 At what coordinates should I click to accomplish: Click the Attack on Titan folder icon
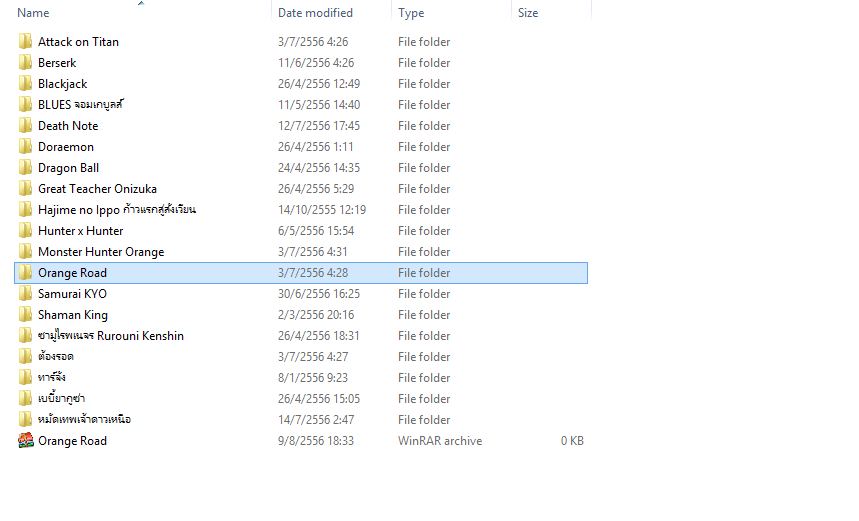(x=25, y=42)
